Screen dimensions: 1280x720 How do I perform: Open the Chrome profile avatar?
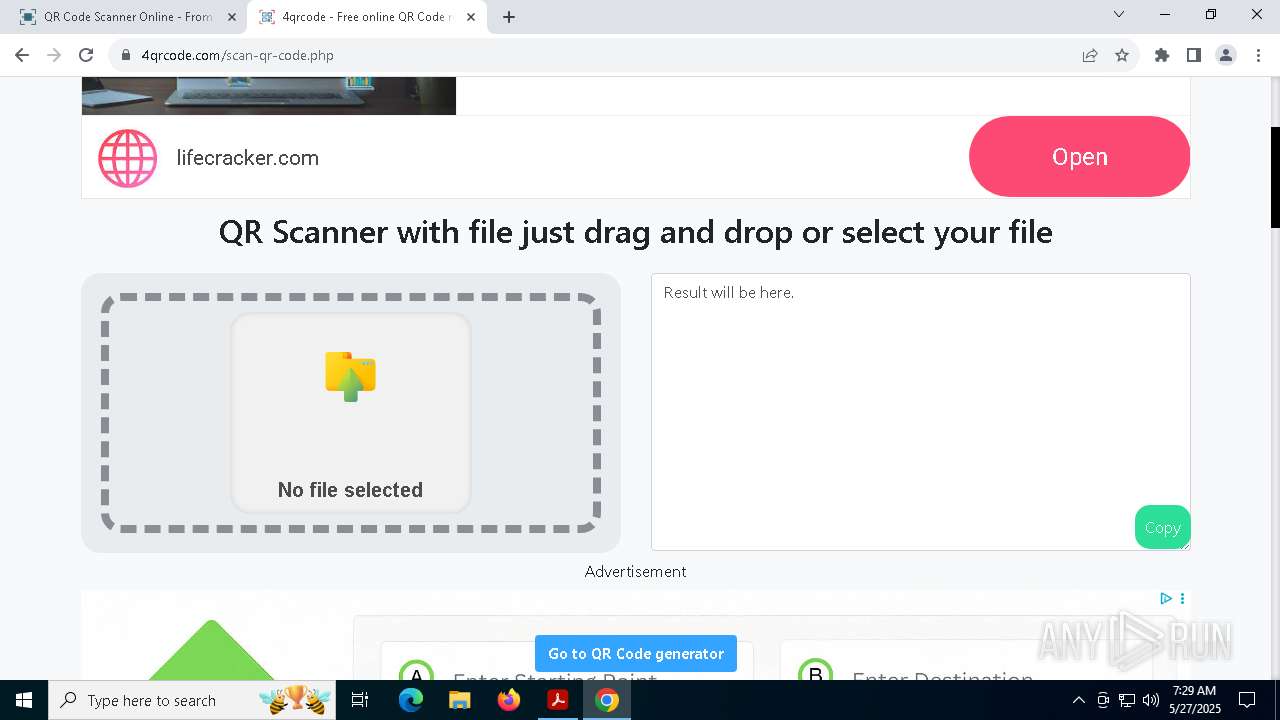pos(1226,55)
